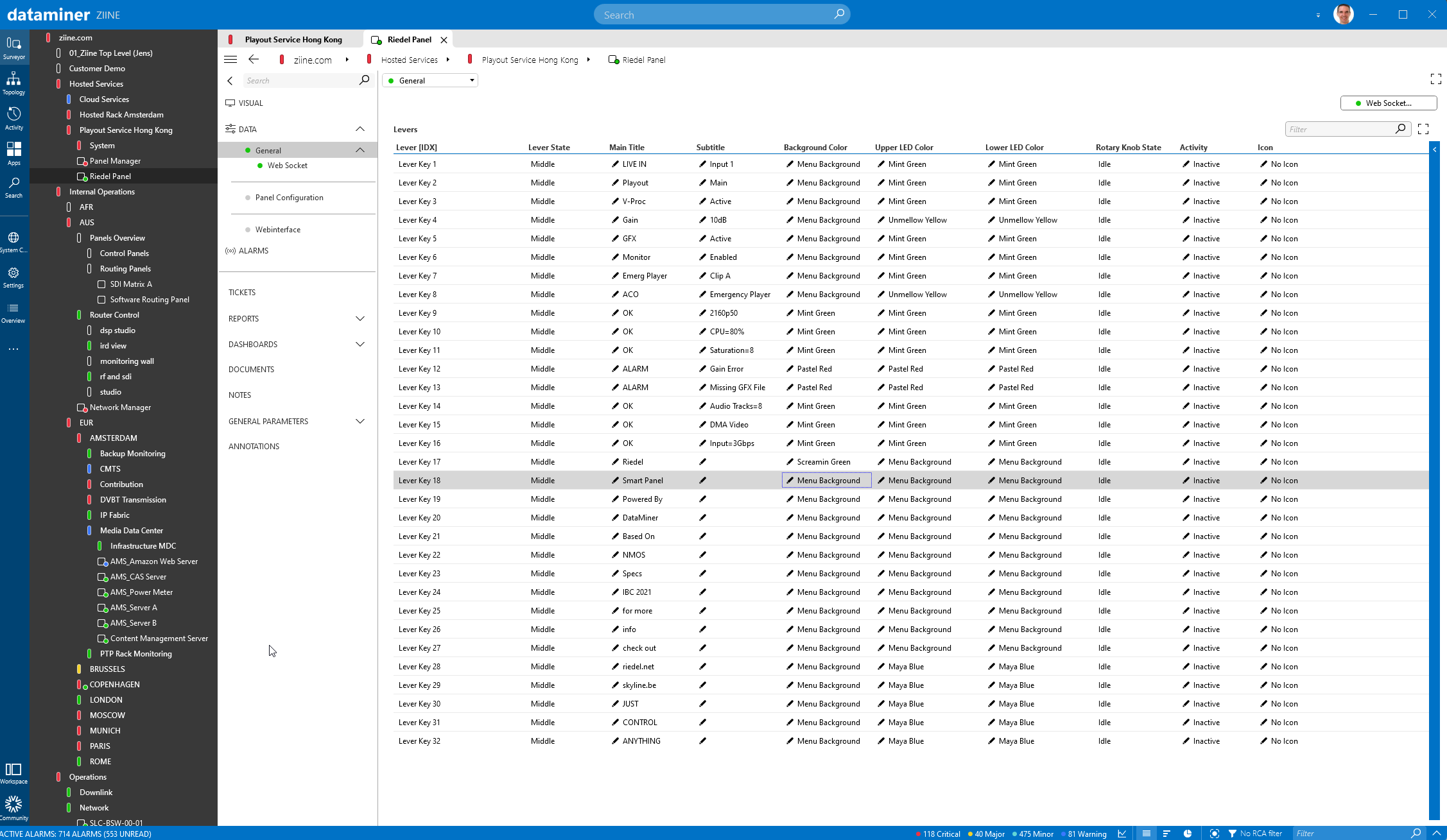Collapse the DATA section chevron
Viewport: 1447px width, 840px height.
360,129
